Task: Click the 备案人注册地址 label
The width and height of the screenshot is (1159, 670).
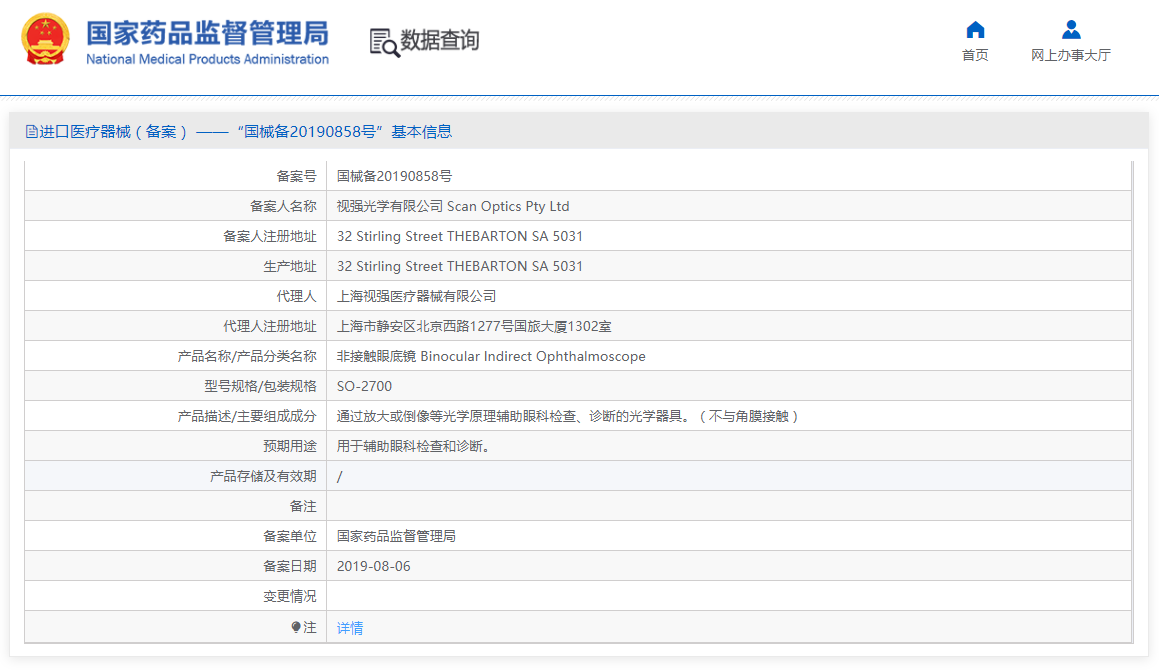Action: [x=270, y=236]
